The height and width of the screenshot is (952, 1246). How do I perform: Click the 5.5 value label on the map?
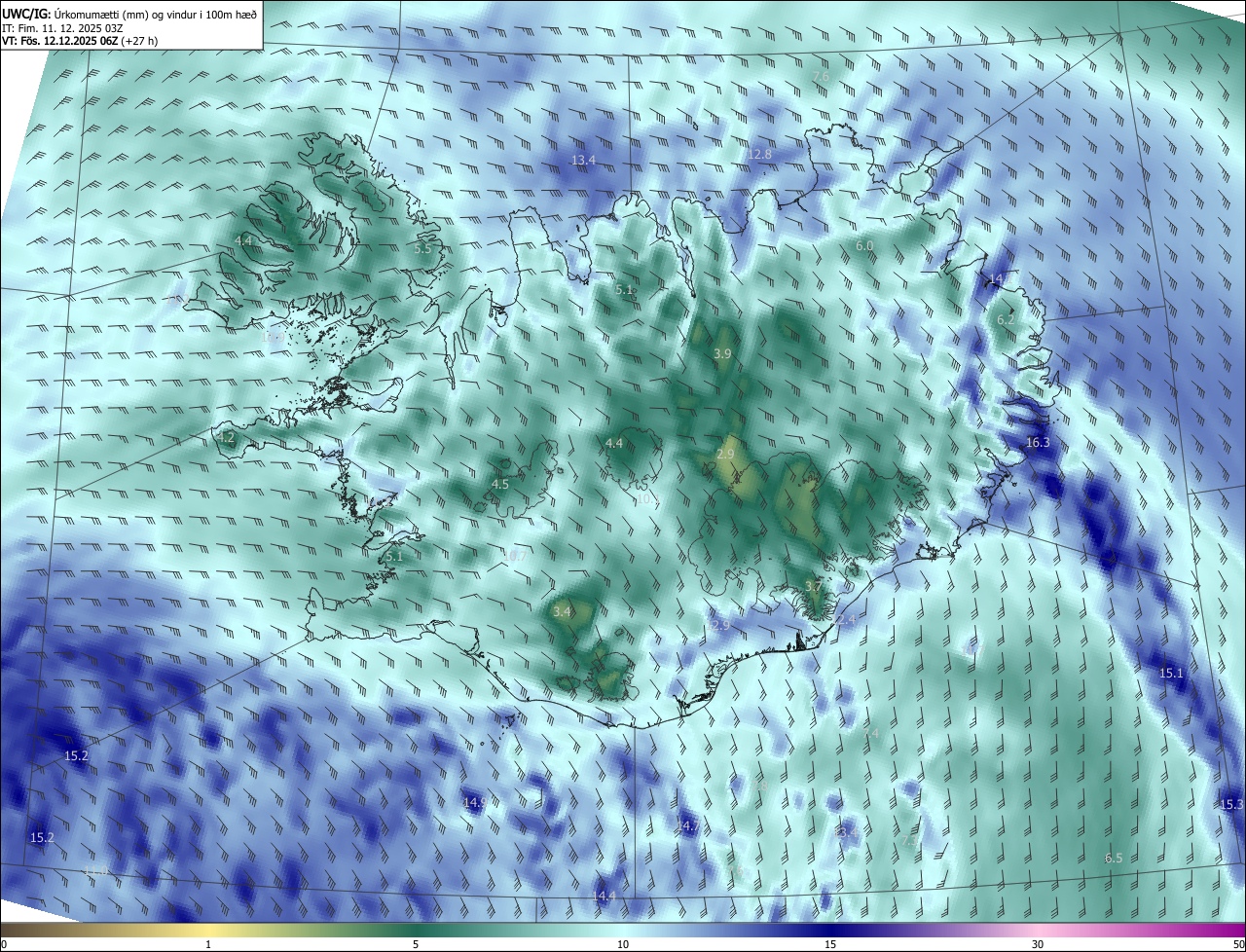pyautogui.click(x=422, y=249)
